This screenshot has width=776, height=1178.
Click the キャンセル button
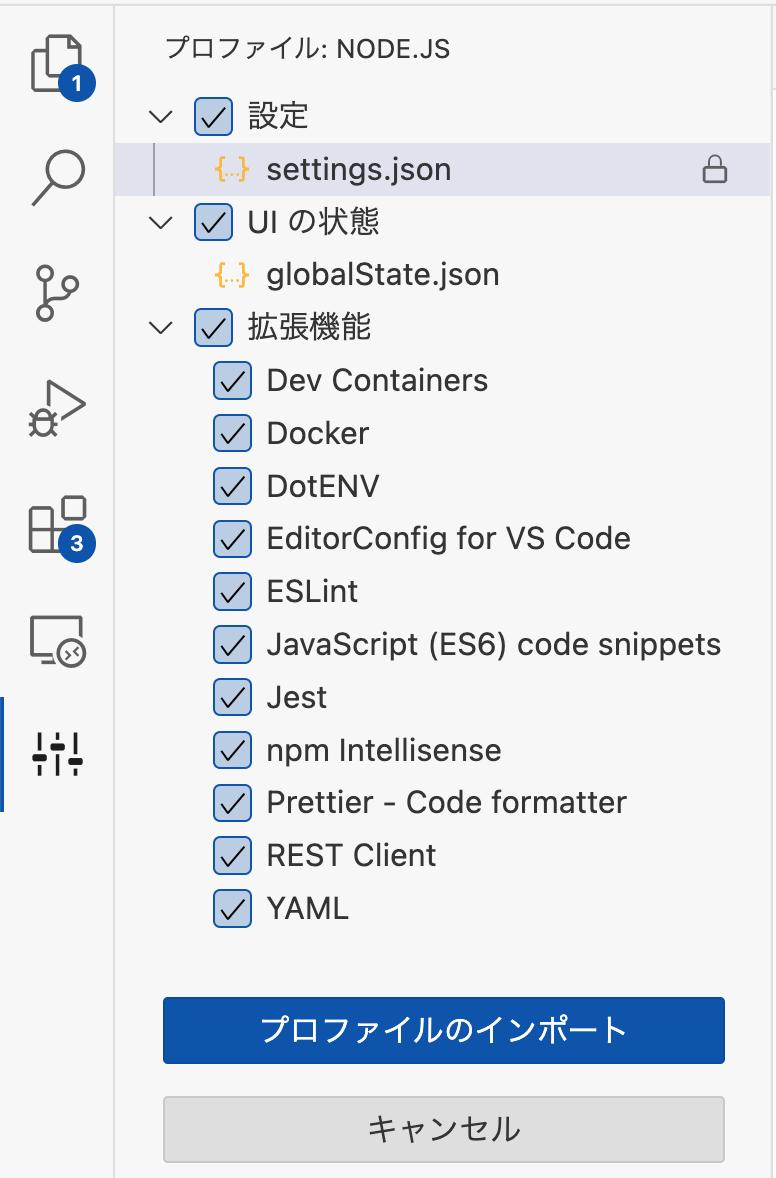click(x=444, y=1129)
